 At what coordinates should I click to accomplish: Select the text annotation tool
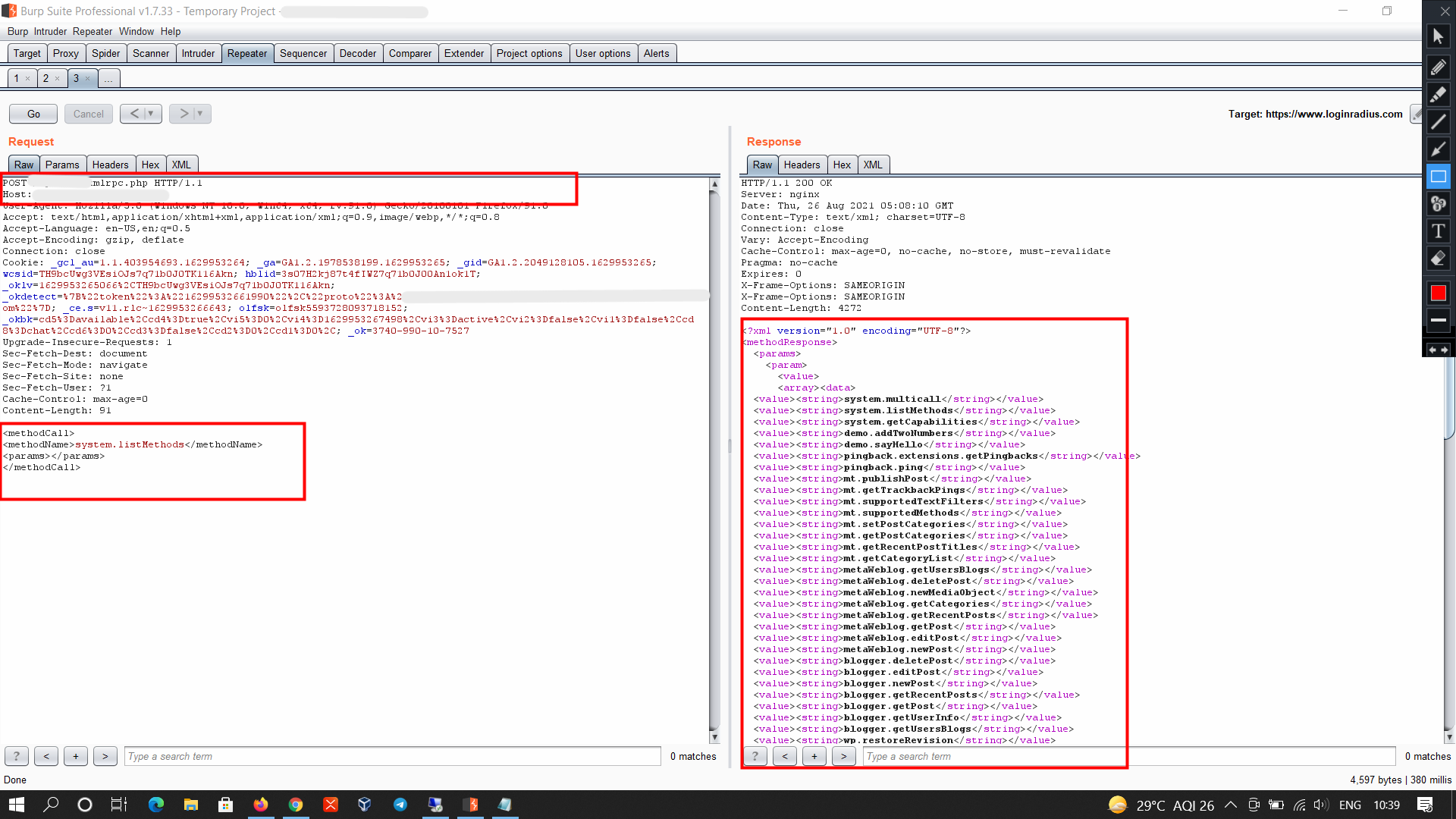1438,231
